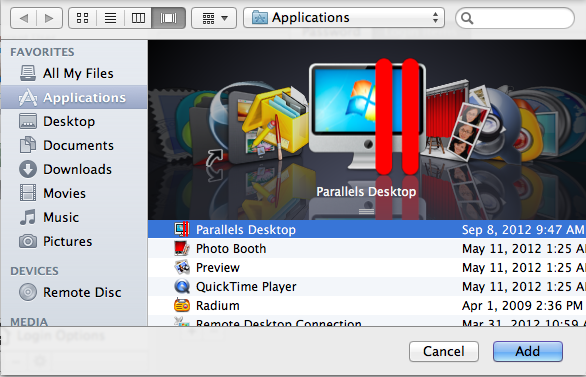The height and width of the screenshot is (377, 586).
Task: Click Apr 1, 2009 2:36 PM date
Action: tap(522, 306)
